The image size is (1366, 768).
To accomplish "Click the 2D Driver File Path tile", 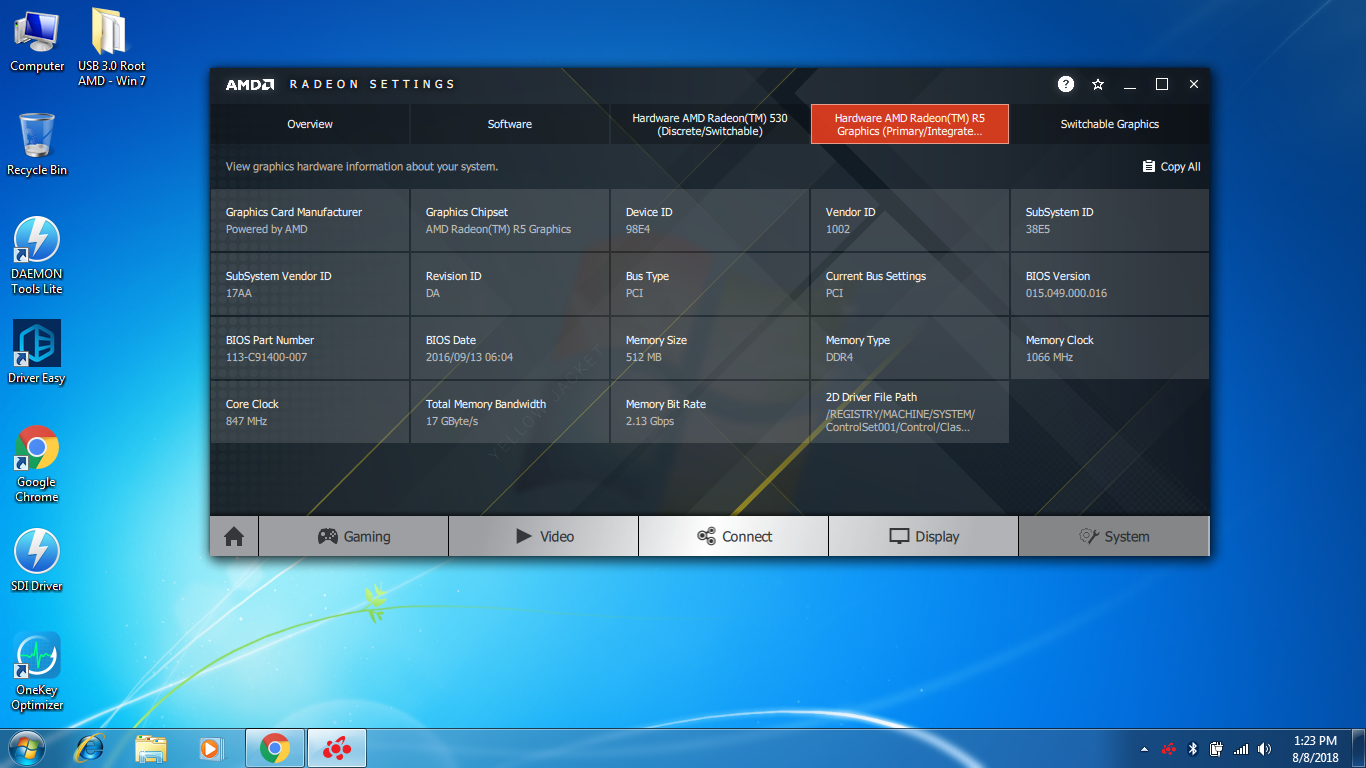I will click(910, 412).
